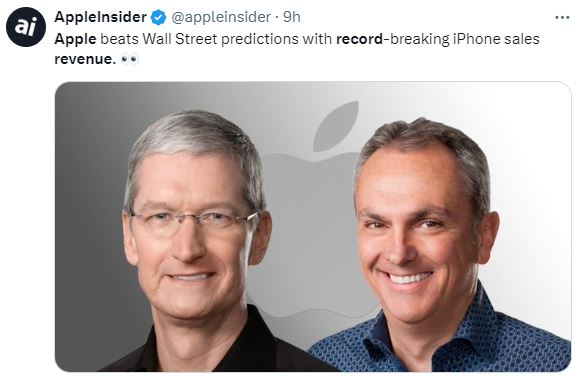Click the bold word record
576x377 pixels.
(x=359, y=39)
